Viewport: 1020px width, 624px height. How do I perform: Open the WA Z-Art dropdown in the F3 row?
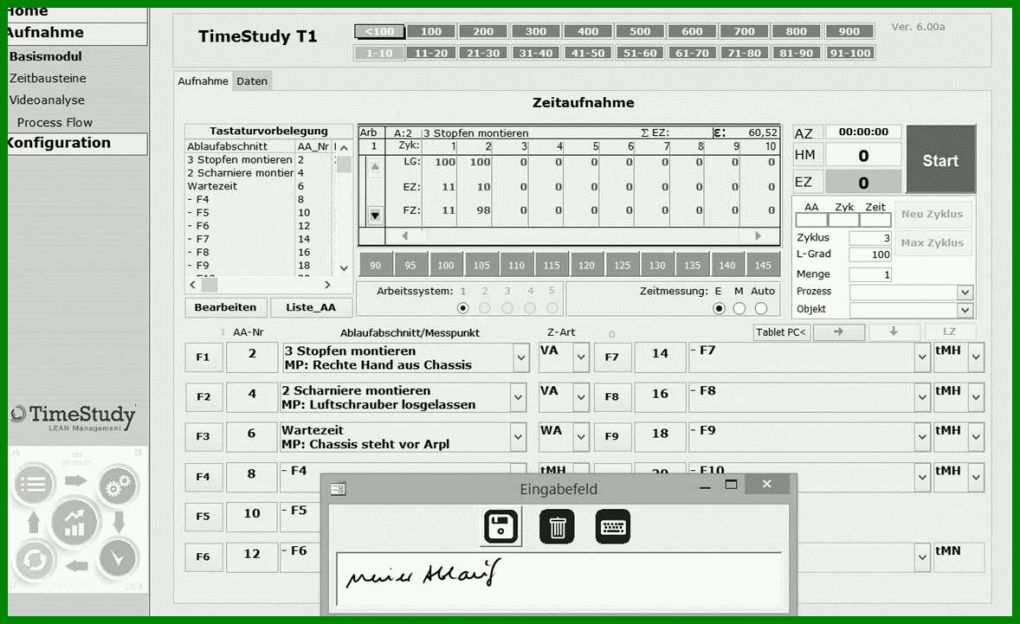click(x=581, y=437)
